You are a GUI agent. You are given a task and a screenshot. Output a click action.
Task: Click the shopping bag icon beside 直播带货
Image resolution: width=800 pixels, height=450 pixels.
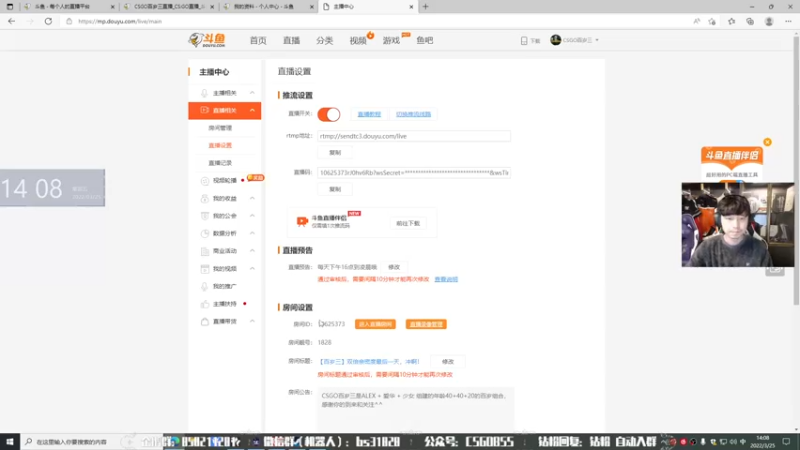pyautogui.click(x=205, y=321)
